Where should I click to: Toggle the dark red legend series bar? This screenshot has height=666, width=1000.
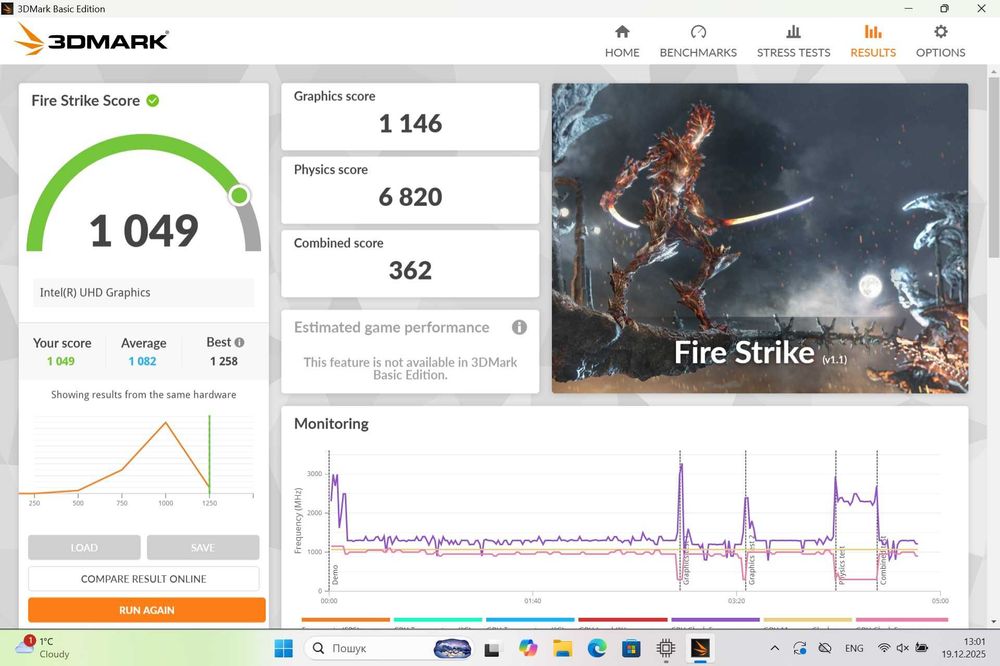(622, 619)
